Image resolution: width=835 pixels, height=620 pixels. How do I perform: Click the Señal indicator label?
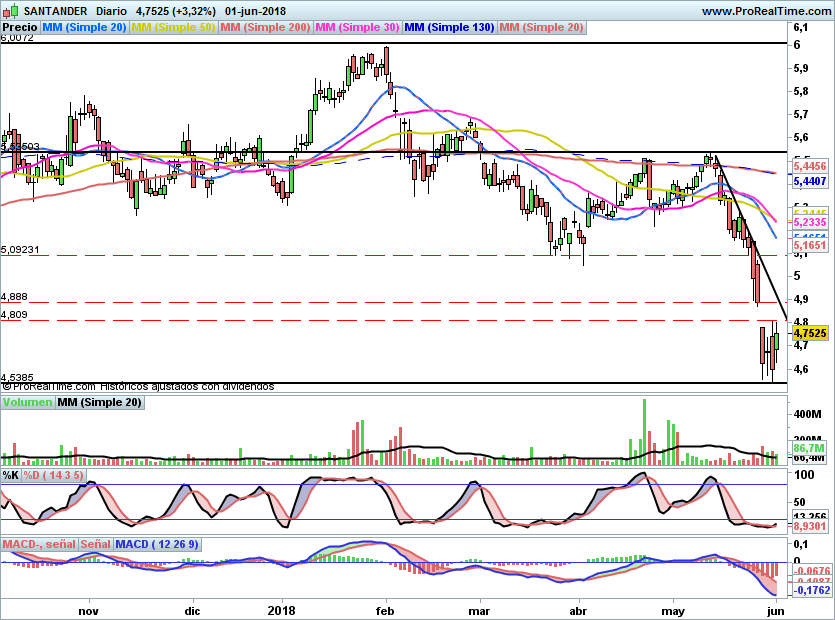point(95,544)
